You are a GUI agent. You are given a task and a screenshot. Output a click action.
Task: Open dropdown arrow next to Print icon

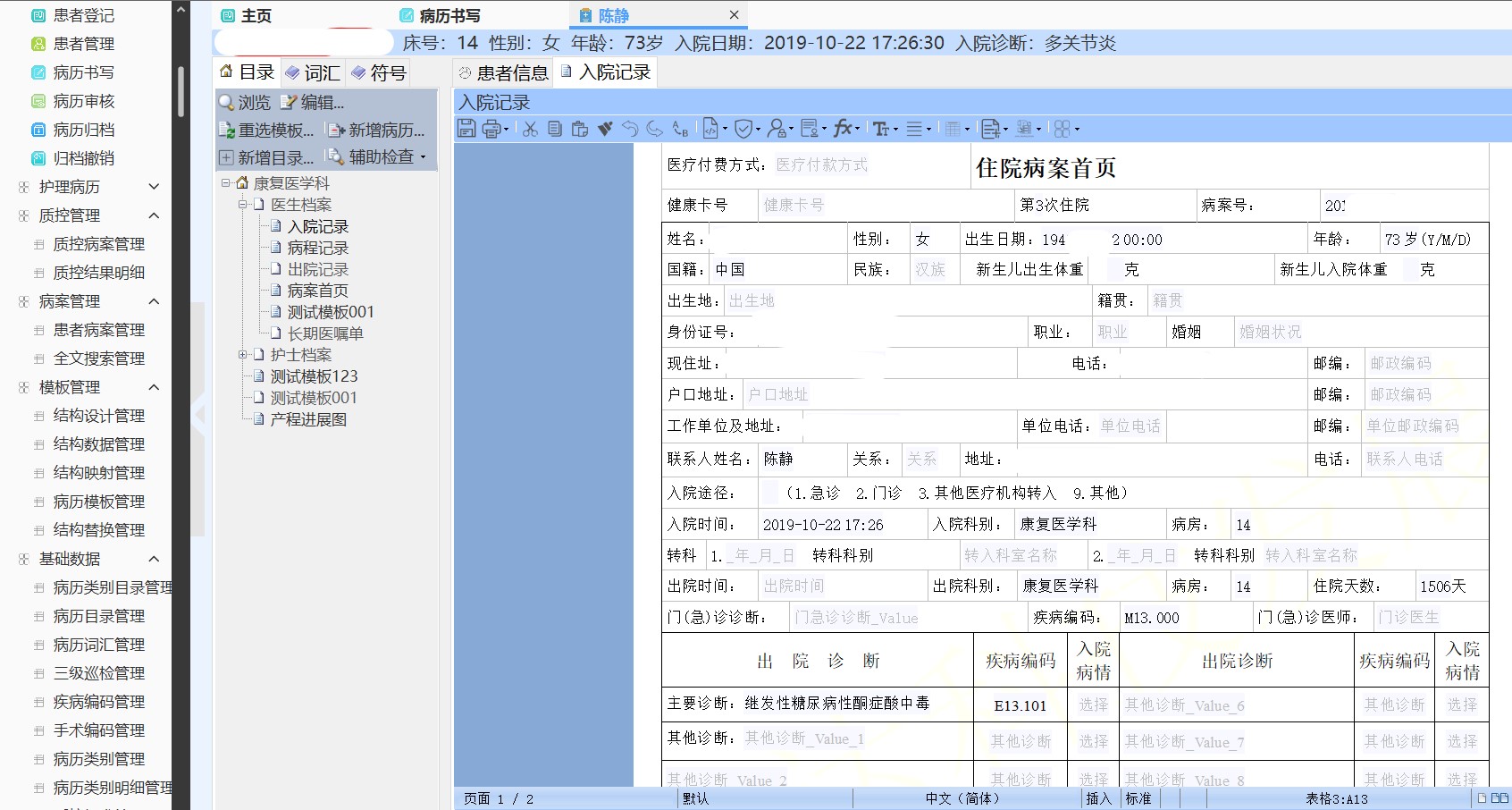click(x=507, y=130)
